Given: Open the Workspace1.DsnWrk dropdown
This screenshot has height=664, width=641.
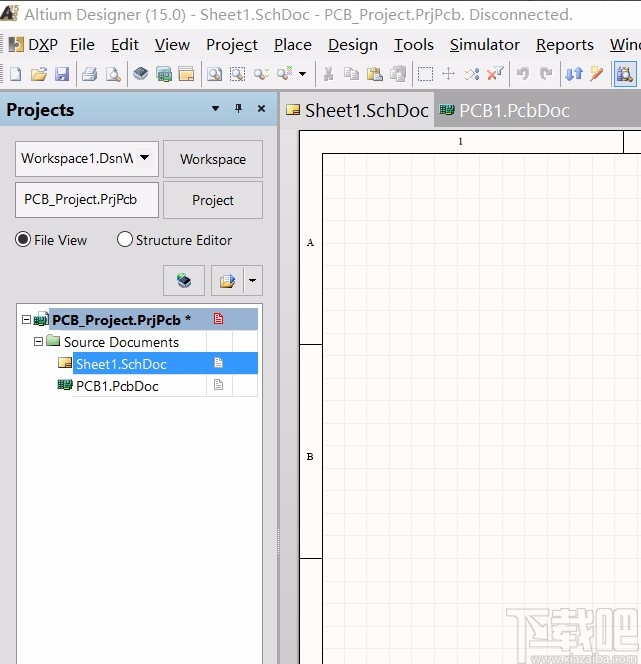Looking at the screenshot, I should (x=145, y=158).
